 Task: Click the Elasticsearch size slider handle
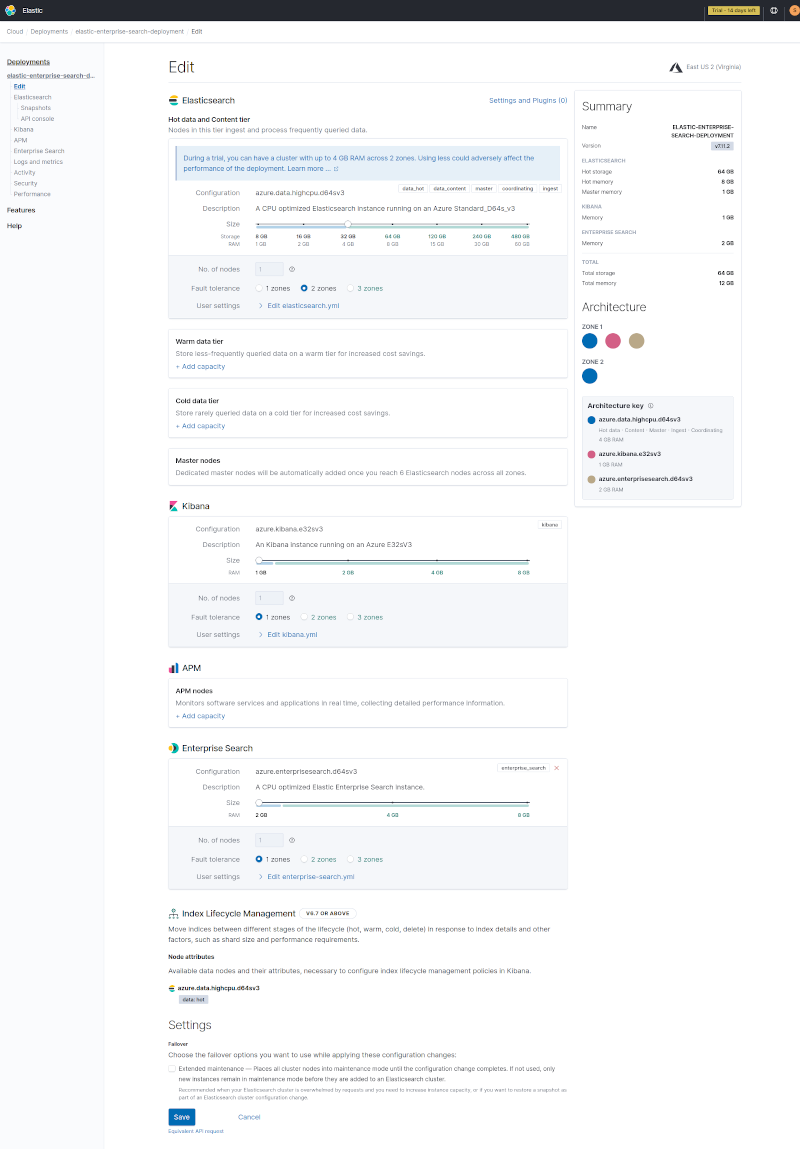[x=347, y=225]
